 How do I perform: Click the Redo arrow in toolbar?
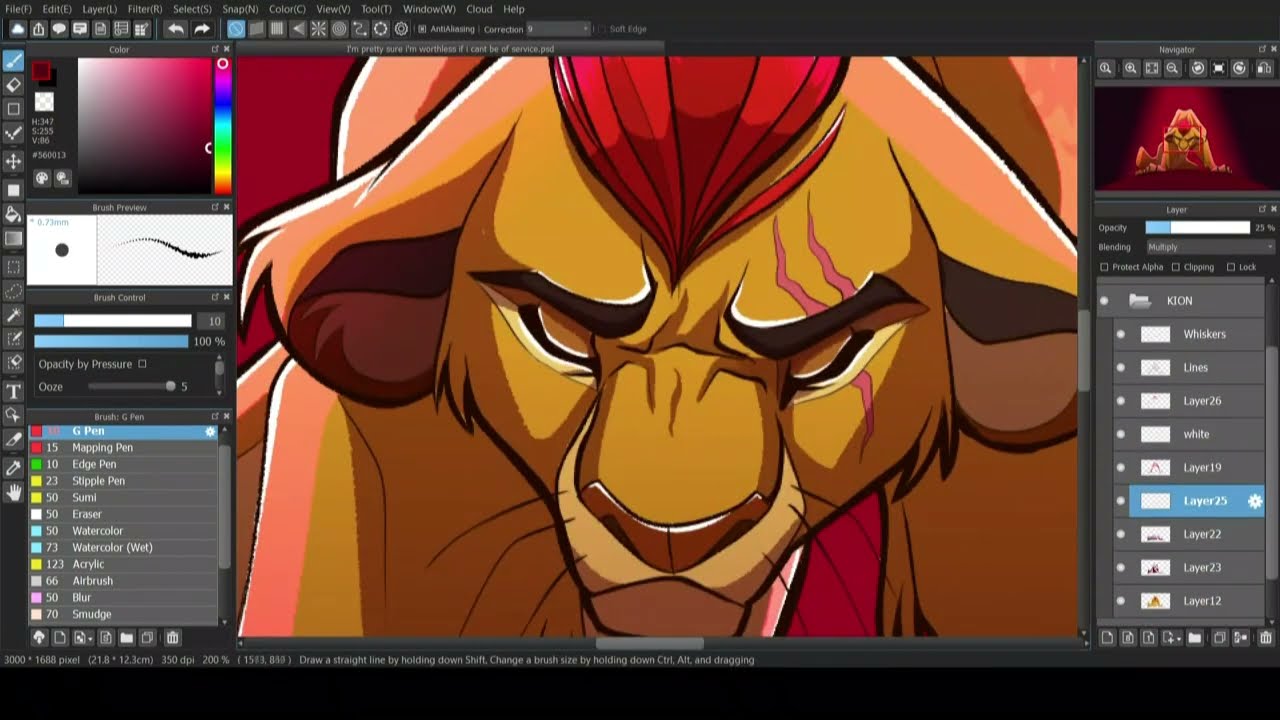pos(201,29)
